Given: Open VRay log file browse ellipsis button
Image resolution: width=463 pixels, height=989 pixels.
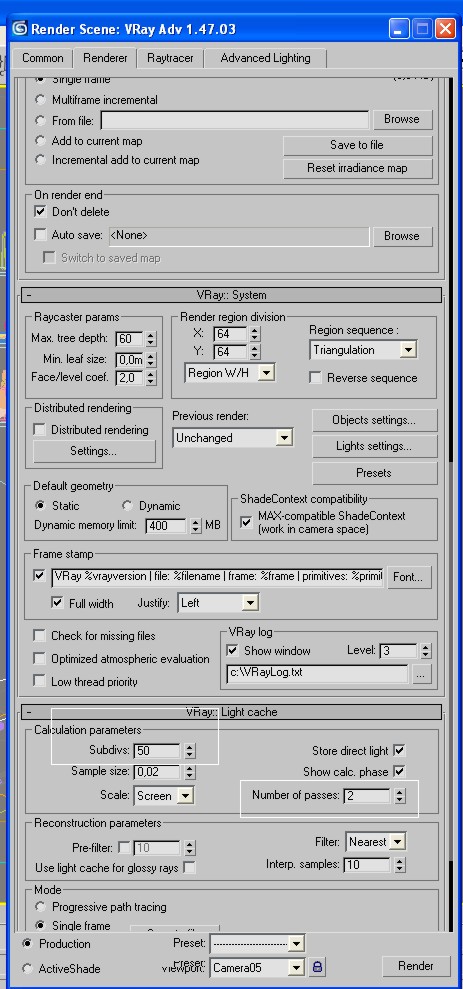Looking at the screenshot, I should [422, 674].
